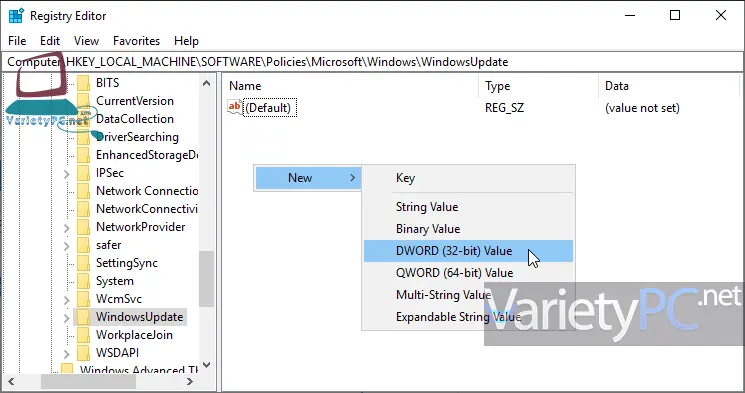Open the Favorites menu
The height and width of the screenshot is (393, 745).
pyautogui.click(x=136, y=41)
